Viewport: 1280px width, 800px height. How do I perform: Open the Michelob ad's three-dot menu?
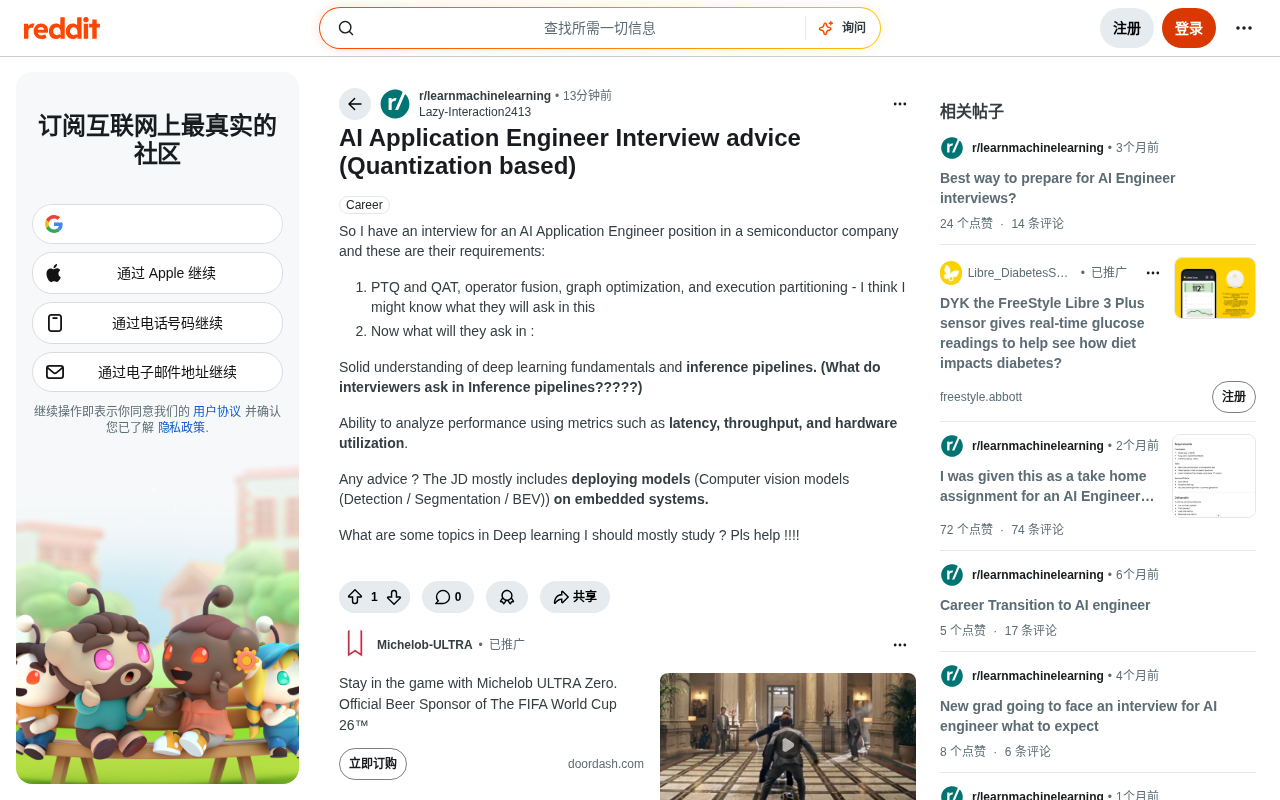coord(900,645)
